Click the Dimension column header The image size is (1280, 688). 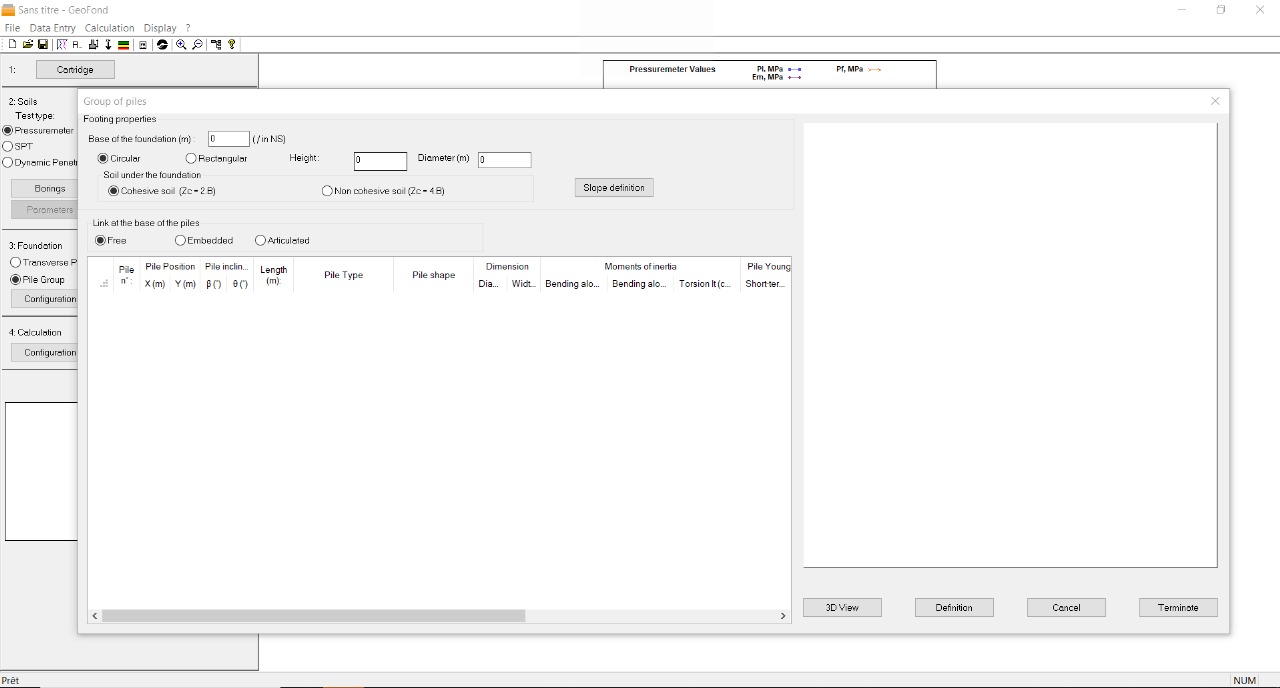click(x=507, y=267)
